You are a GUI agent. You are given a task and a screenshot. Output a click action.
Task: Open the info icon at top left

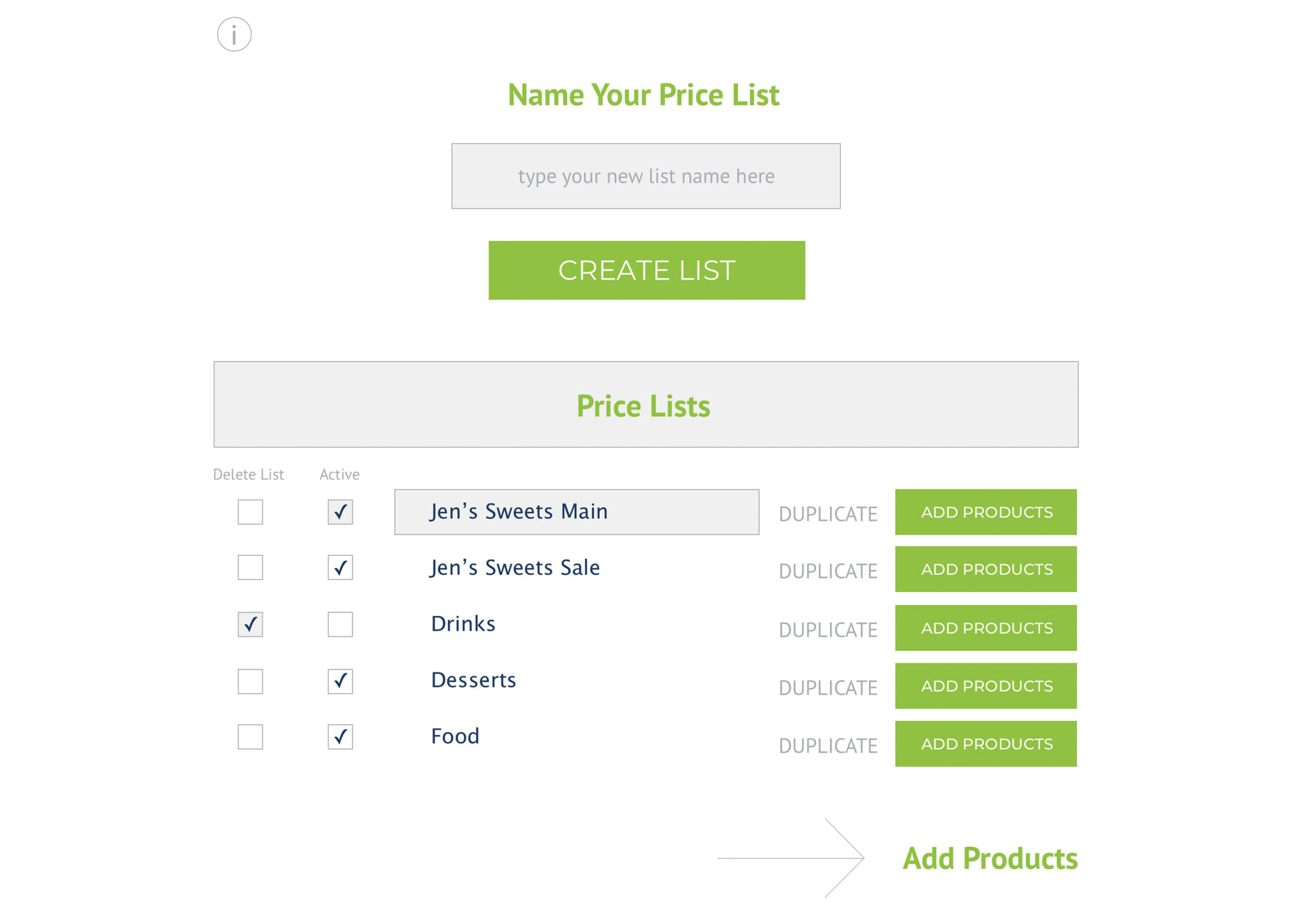click(234, 35)
